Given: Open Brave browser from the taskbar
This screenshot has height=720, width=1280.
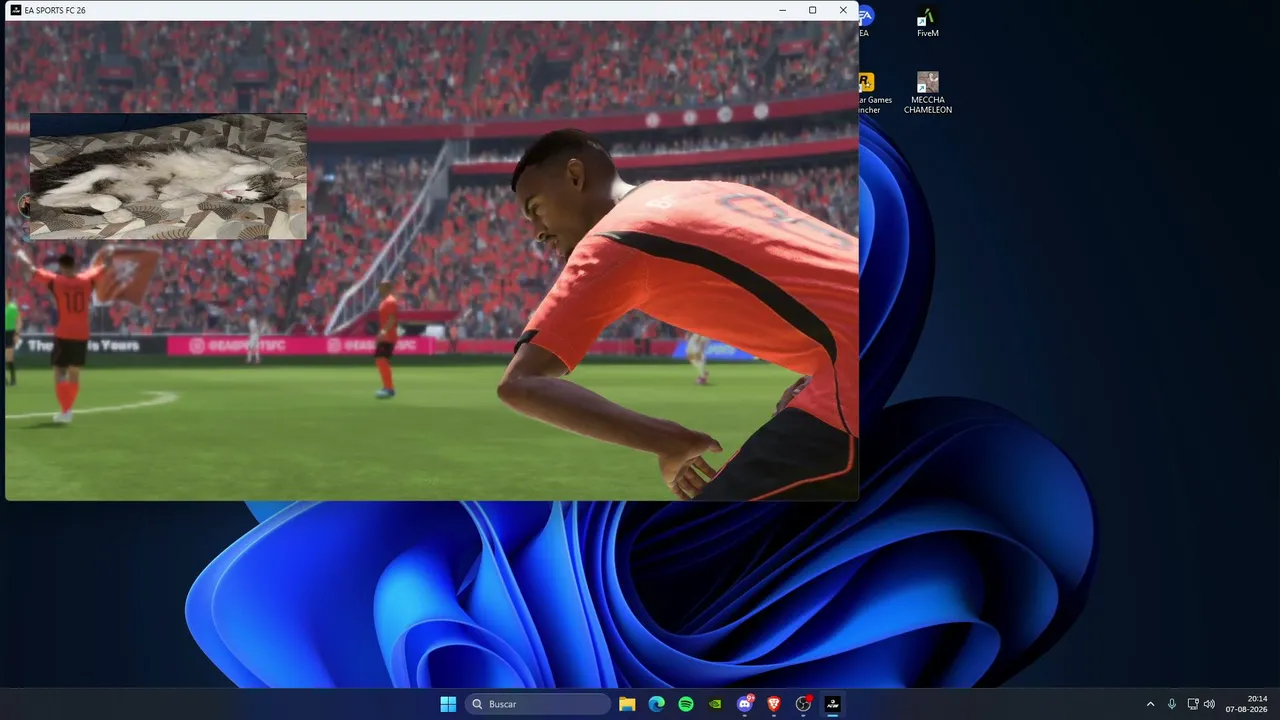Looking at the screenshot, I should [x=774, y=704].
